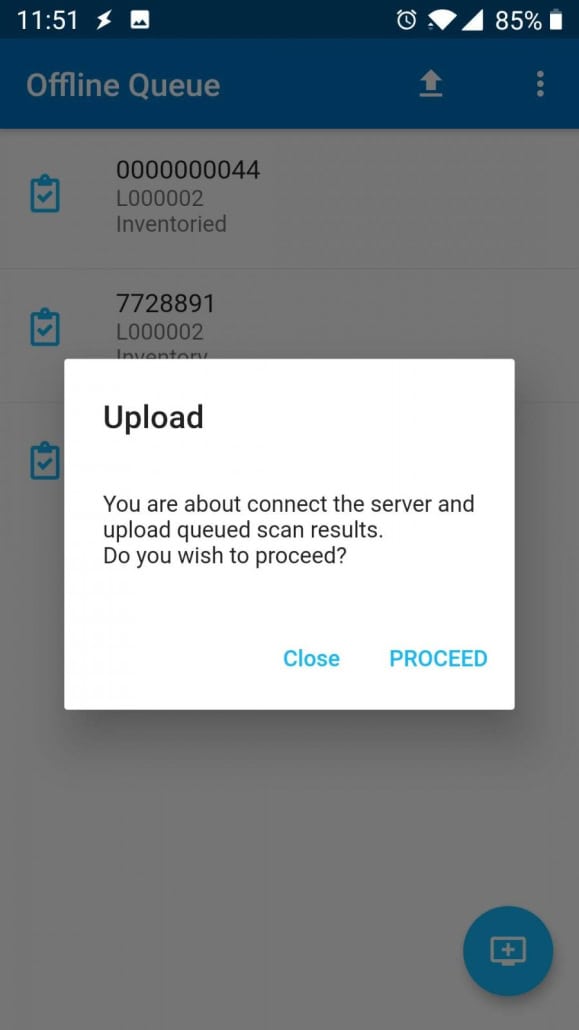Tap the 11:51 clock in status bar
Screen dimensions: 579x1030
tap(47, 20)
